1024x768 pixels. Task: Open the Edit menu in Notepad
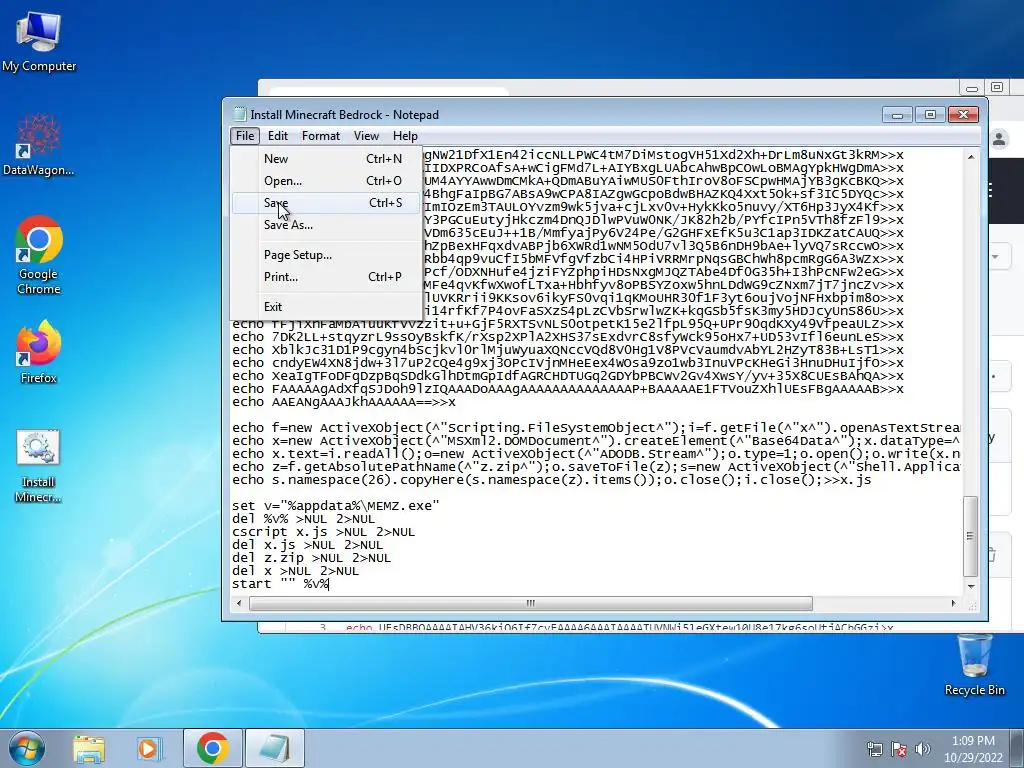(x=278, y=135)
